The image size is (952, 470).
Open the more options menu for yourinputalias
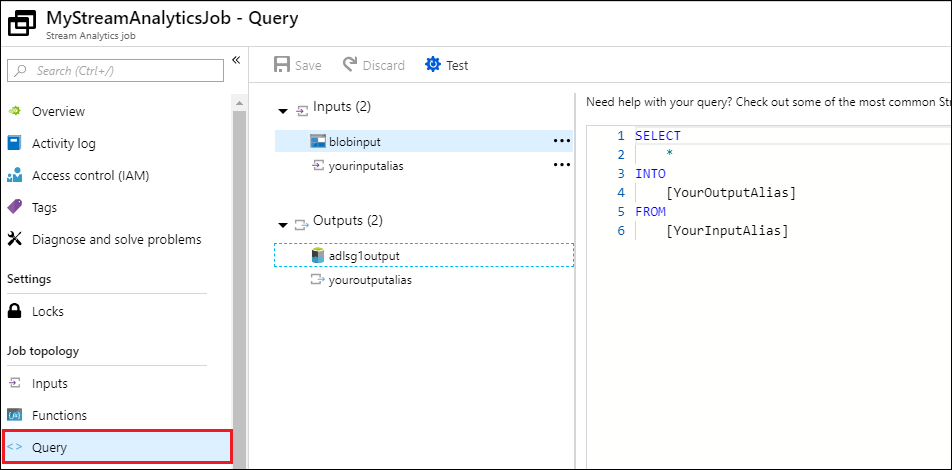[x=562, y=165]
